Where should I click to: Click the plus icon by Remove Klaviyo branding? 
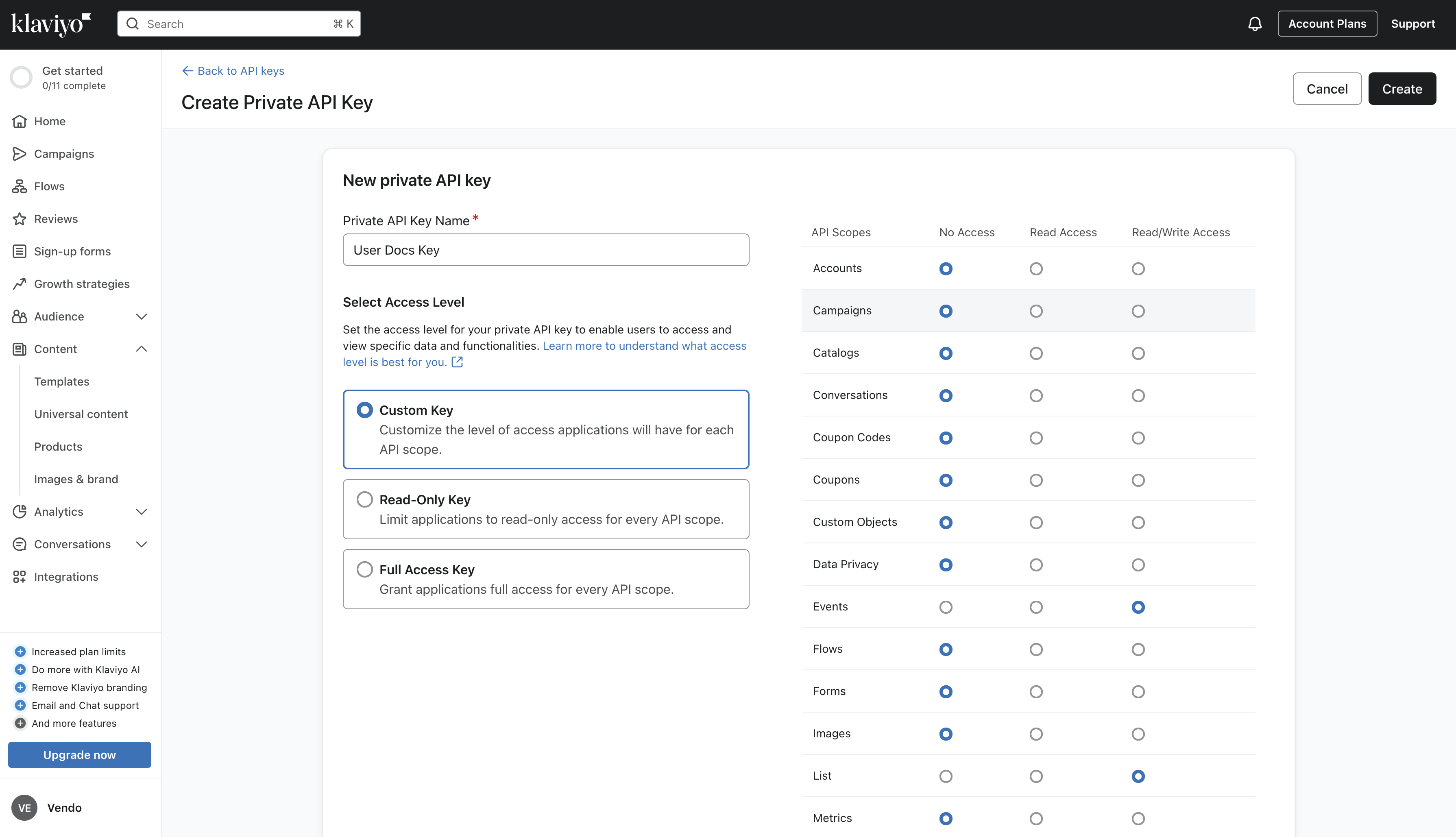click(x=20, y=687)
